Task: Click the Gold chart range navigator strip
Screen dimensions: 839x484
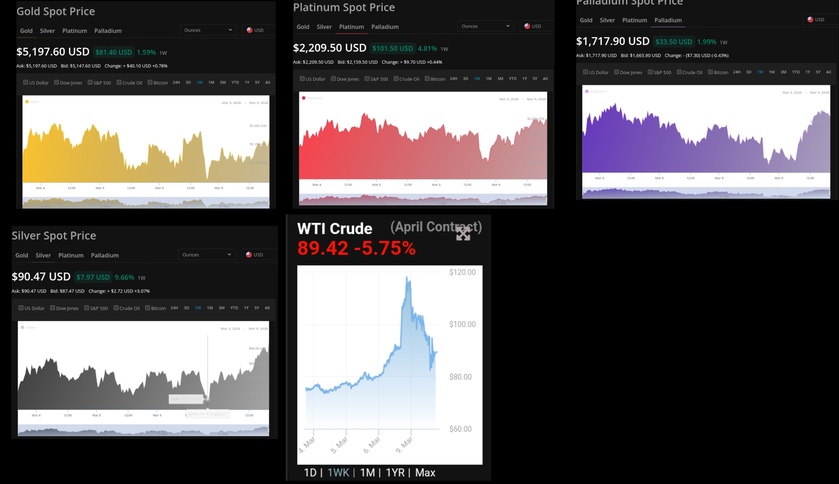Action: coord(146,203)
